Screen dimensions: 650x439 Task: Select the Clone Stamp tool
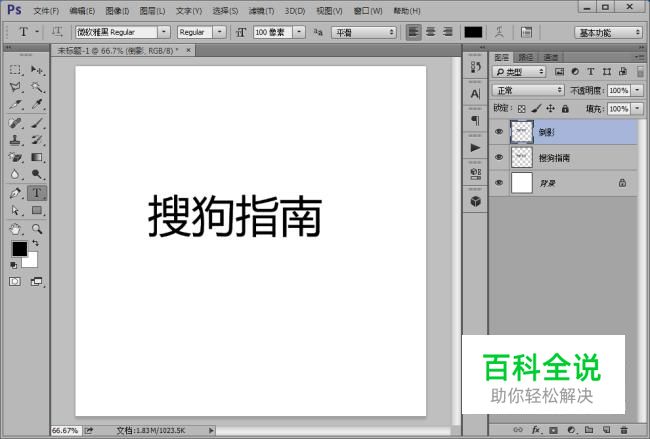tap(15, 140)
